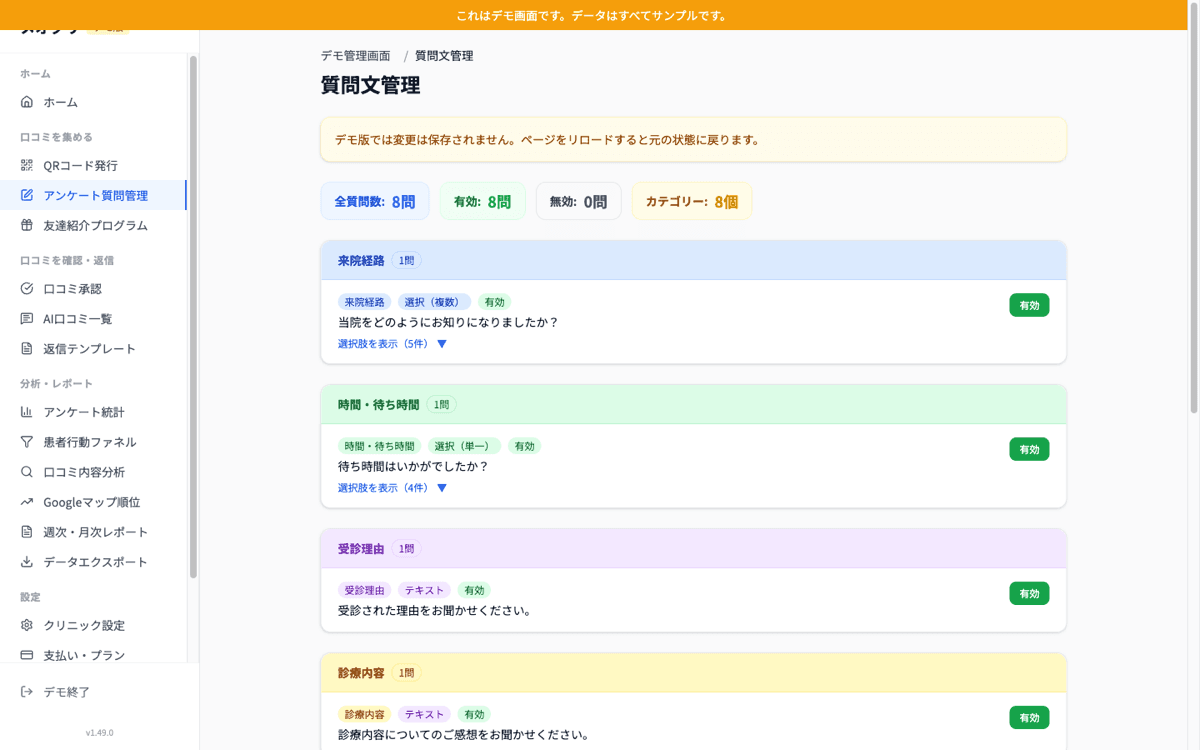Open 返信テンプレート page
Screen dimensions: 1200x750
93,348
